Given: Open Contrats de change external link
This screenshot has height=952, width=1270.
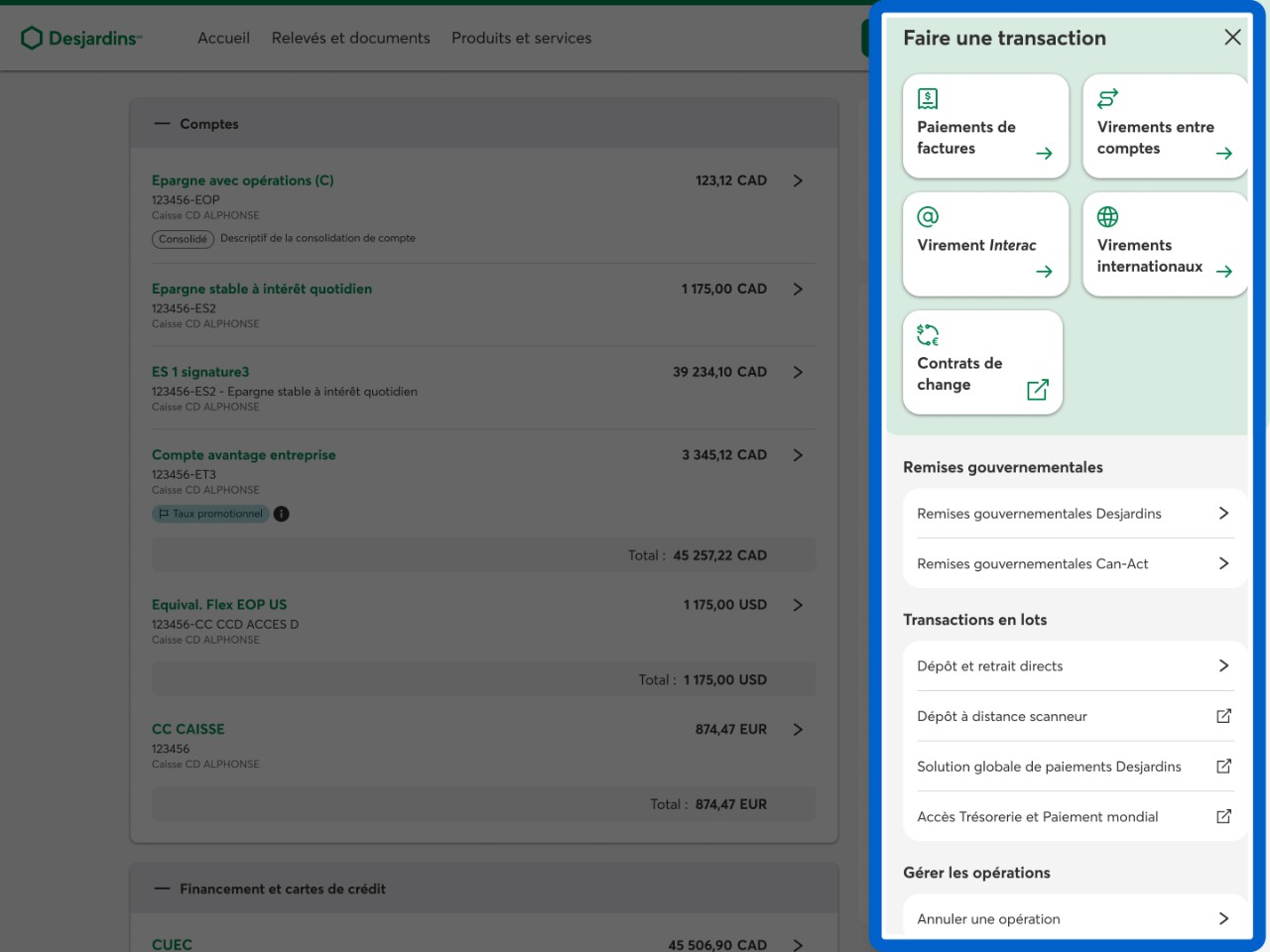Looking at the screenshot, I should [x=982, y=363].
